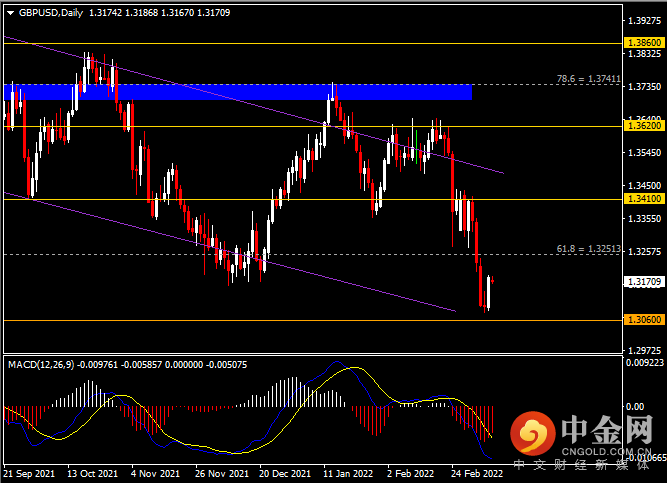667x483 pixels.
Task: Click the blue resistance zone rectangle
Action: [x=238, y=92]
